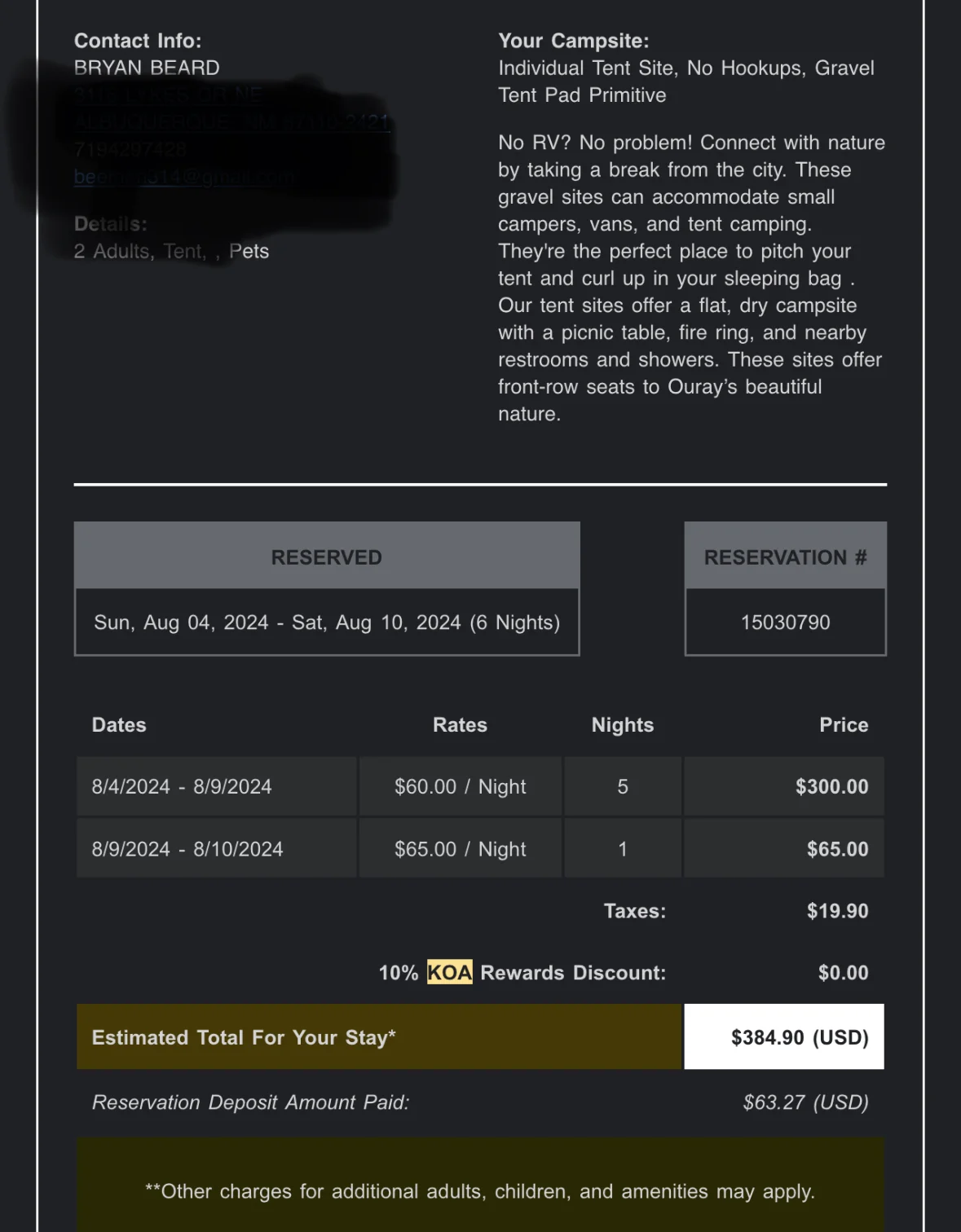
Task: Click the reservation number 15030790
Action: coord(785,623)
